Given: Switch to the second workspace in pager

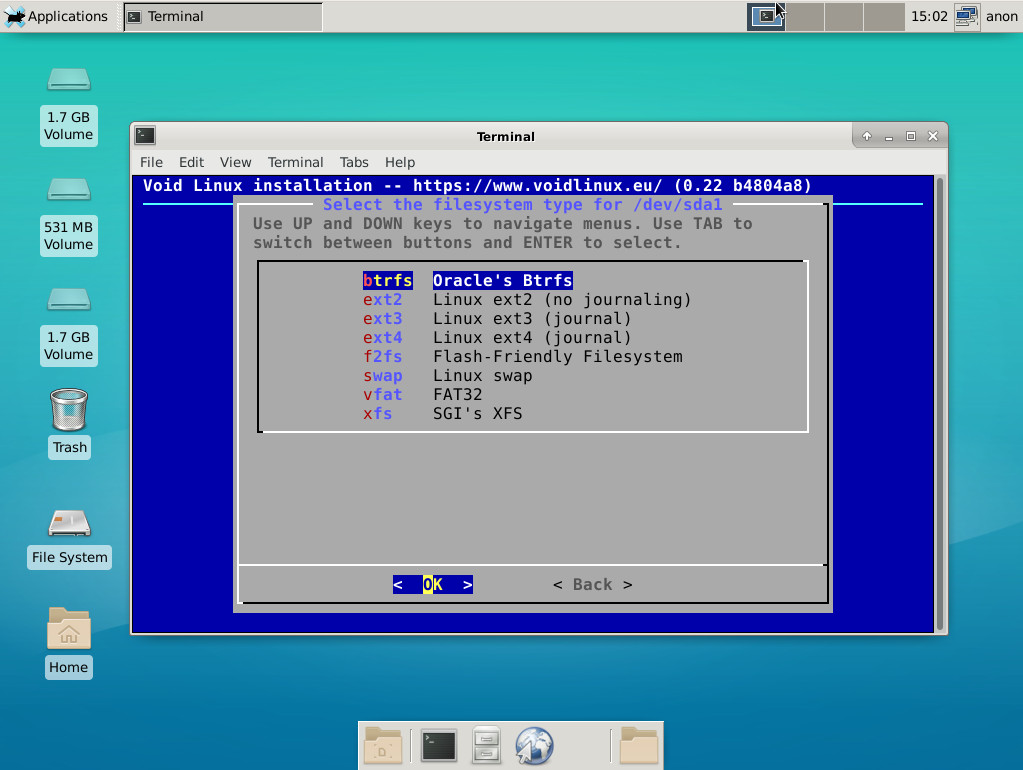Looking at the screenshot, I should coord(805,16).
